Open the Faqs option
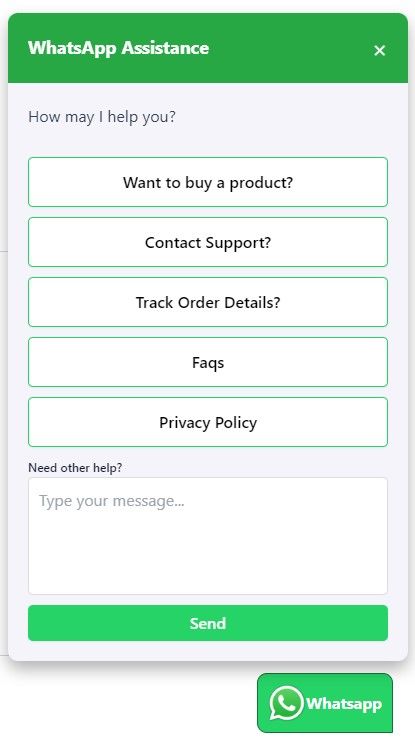 tap(208, 362)
